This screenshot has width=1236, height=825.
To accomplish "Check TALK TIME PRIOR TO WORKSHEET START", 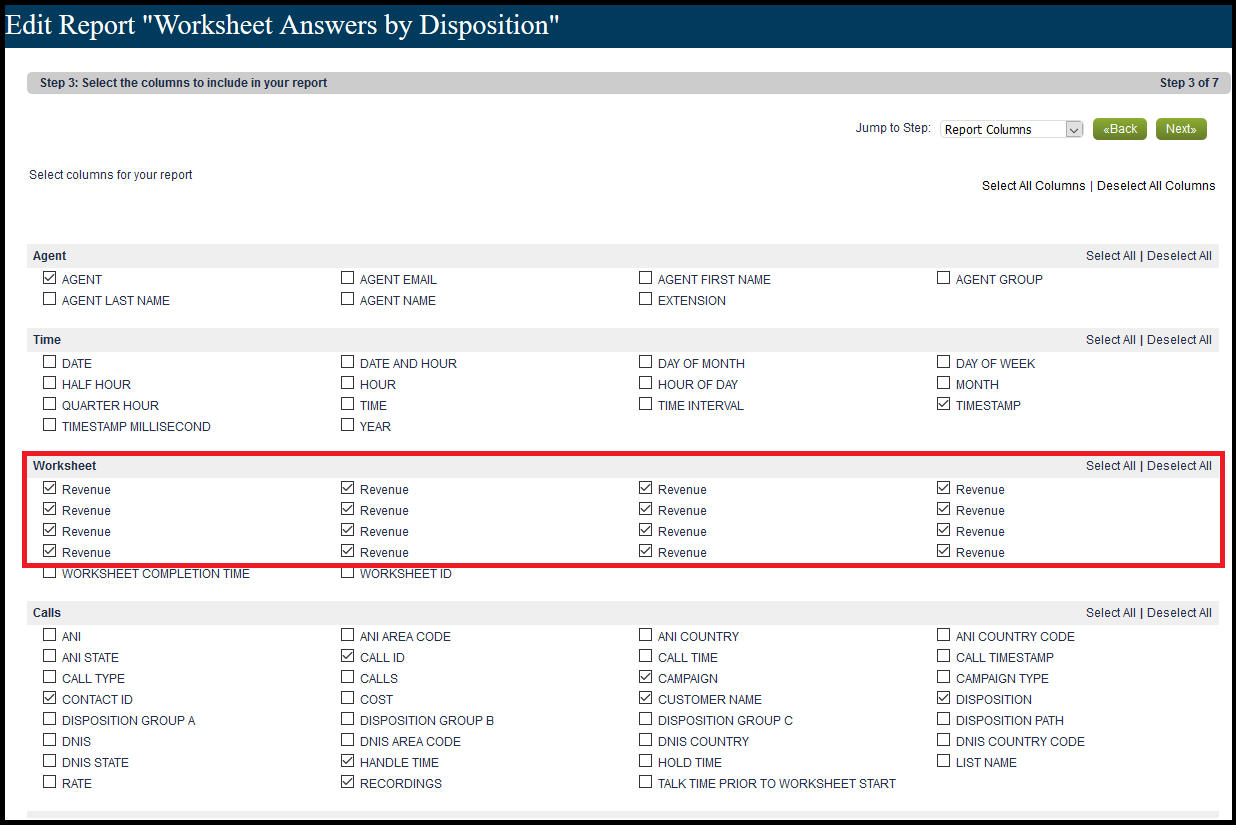I will coord(646,782).
